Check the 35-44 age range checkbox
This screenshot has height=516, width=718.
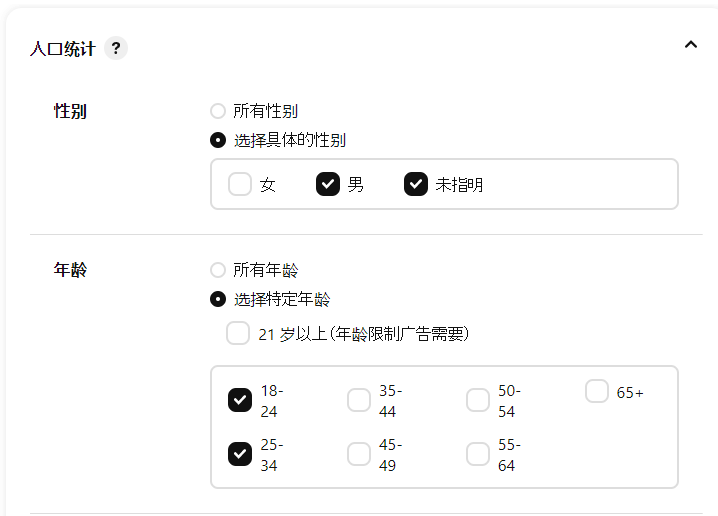tap(359, 400)
